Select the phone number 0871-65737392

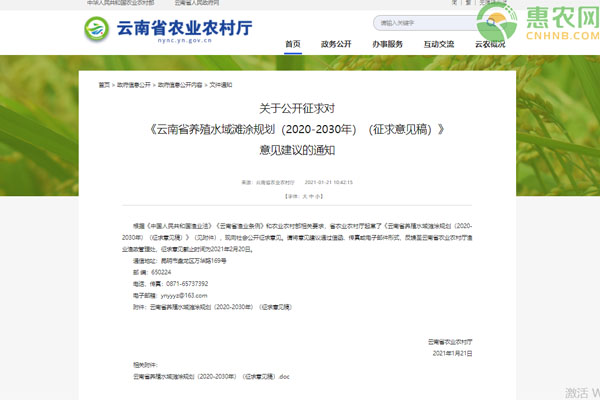tap(187, 284)
